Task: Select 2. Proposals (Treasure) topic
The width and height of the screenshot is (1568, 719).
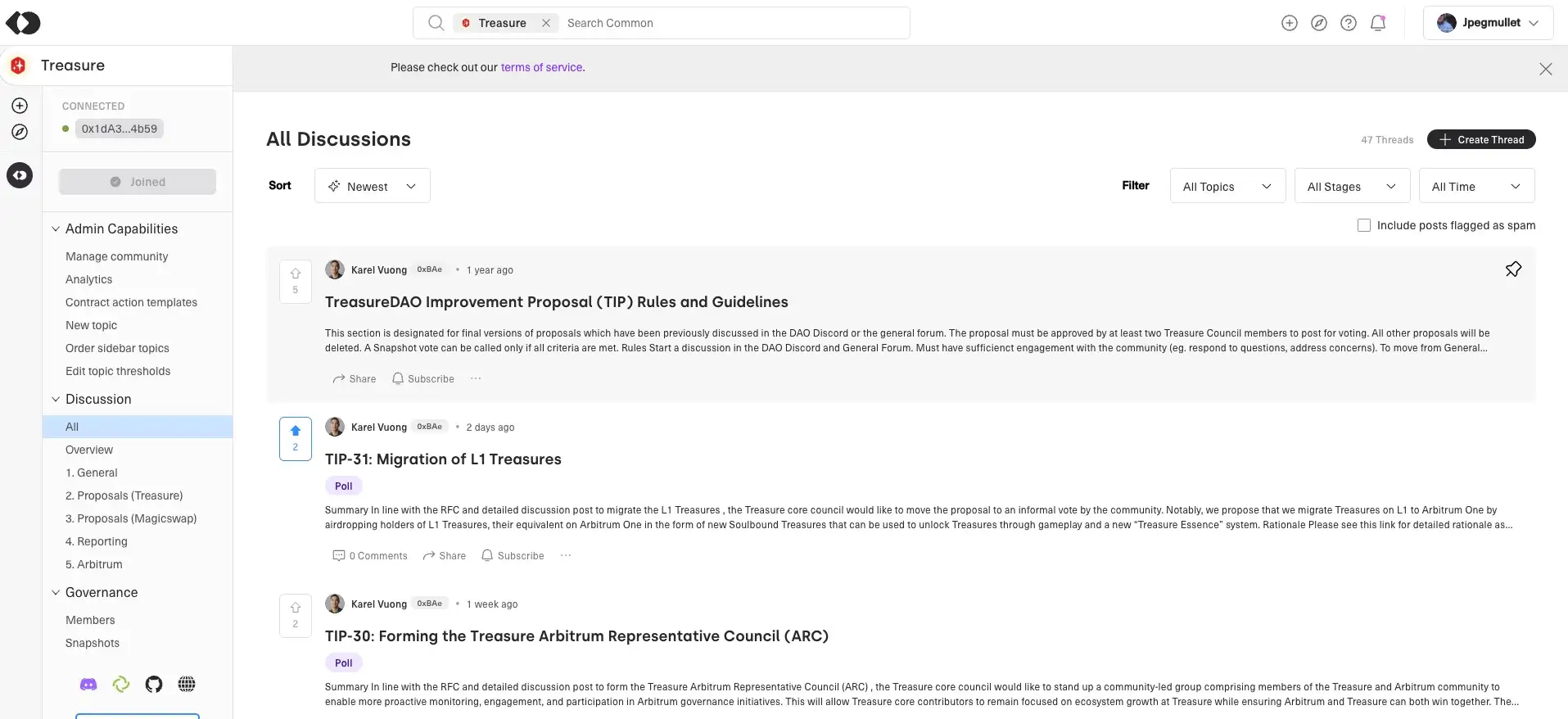Action: [x=124, y=495]
